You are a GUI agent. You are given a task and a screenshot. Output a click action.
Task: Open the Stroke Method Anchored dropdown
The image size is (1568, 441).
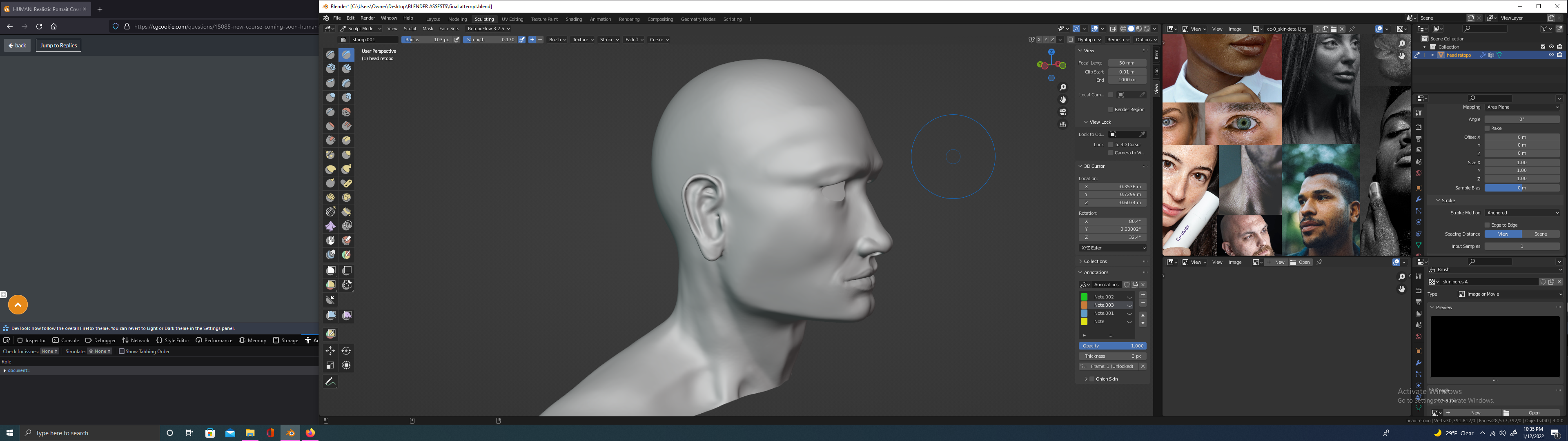click(1522, 213)
